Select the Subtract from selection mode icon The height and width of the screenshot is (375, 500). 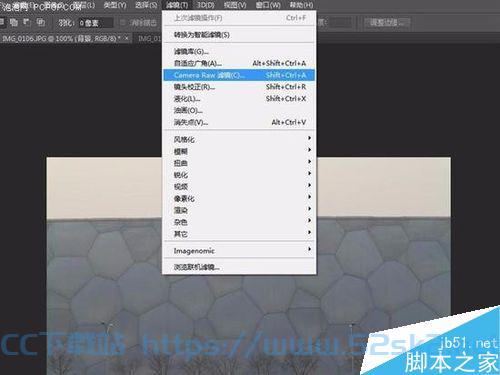tap(27, 22)
